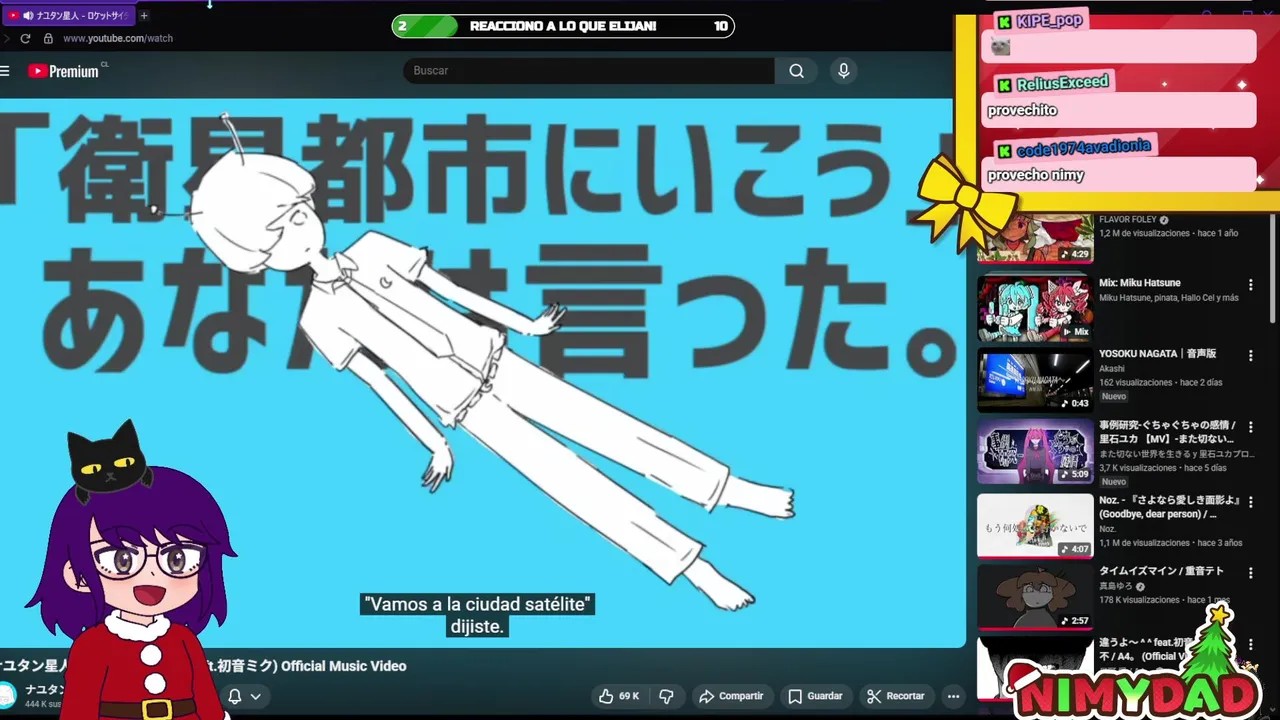Toggle the notification bell for the channel

234,696
